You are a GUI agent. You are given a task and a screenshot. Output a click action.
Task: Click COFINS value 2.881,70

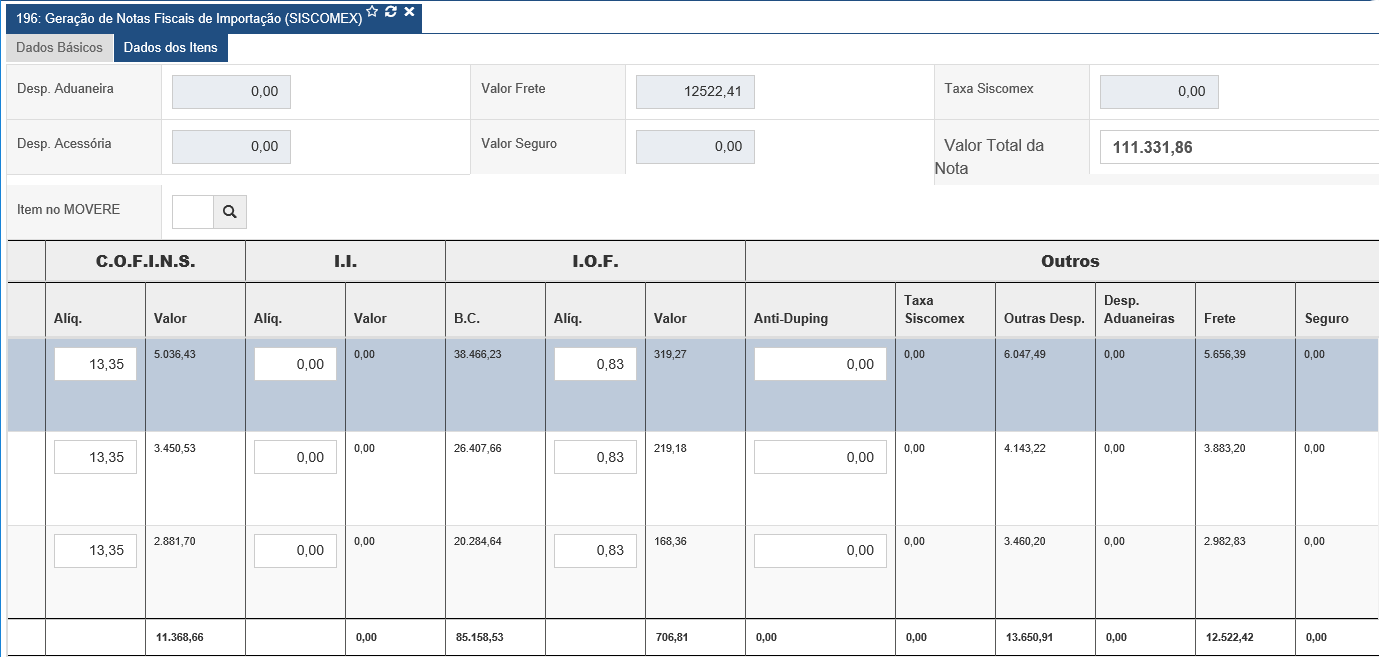click(175, 541)
